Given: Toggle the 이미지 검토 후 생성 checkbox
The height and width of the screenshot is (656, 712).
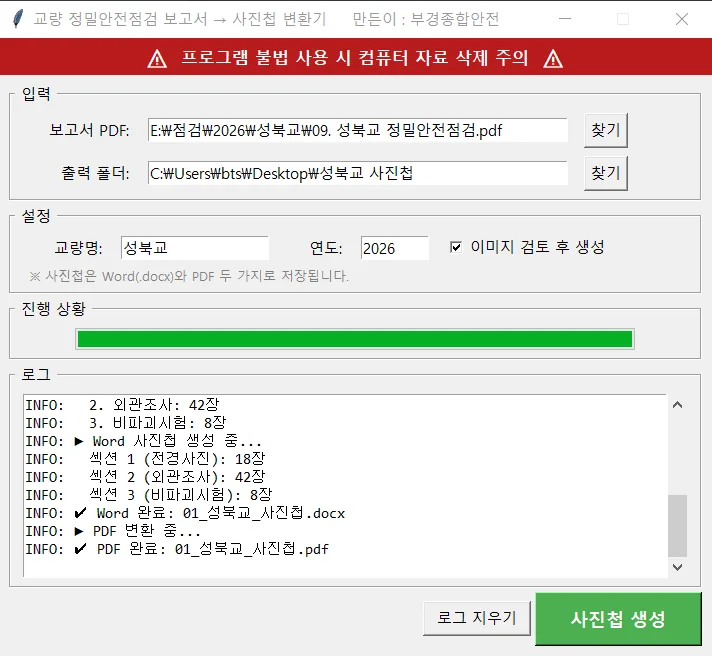Looking at the screenshot, I should point(455,247).
